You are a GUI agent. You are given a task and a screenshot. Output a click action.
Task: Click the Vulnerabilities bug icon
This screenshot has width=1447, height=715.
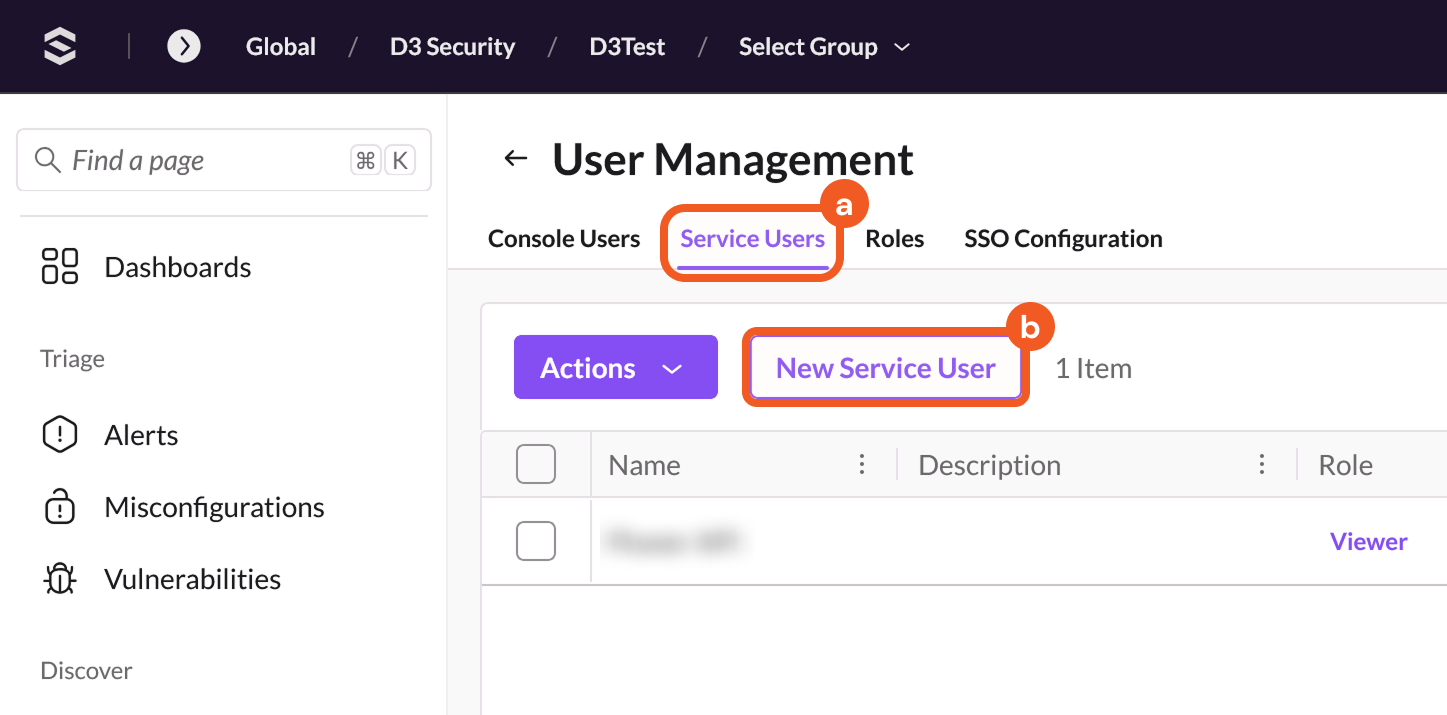click(x=60, y=579)
